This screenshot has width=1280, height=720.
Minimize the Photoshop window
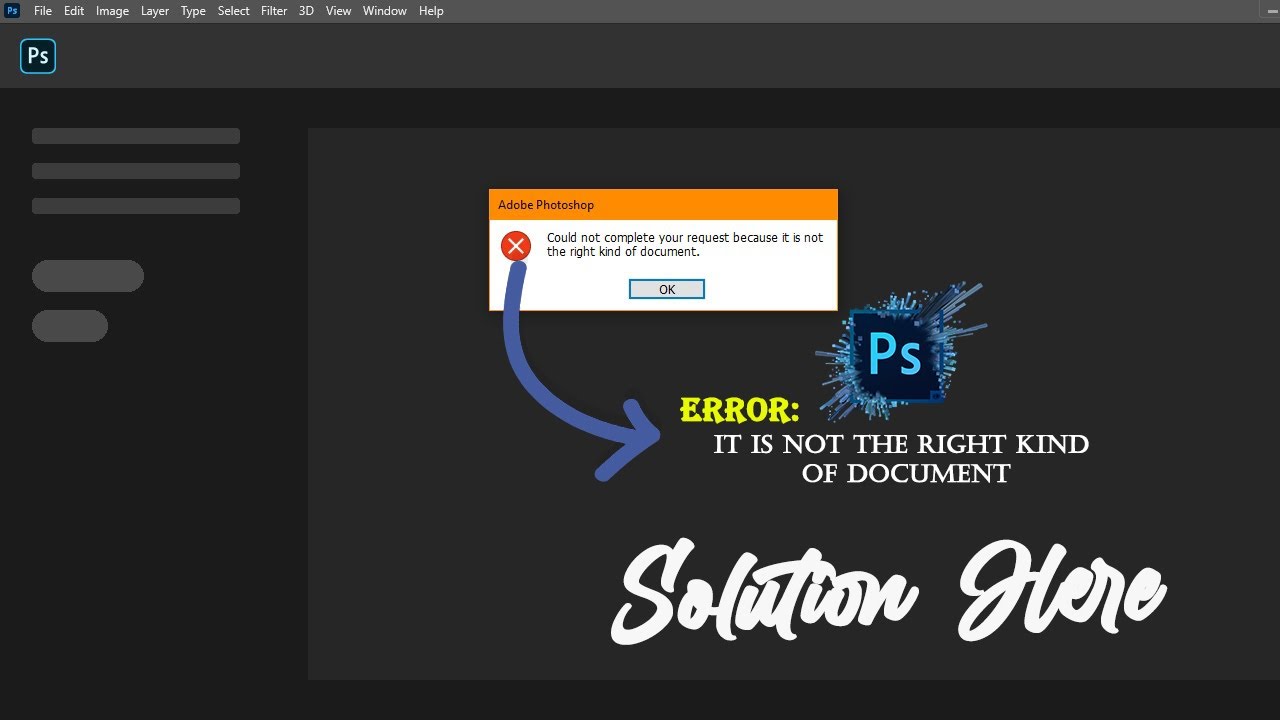point(1270,10)
